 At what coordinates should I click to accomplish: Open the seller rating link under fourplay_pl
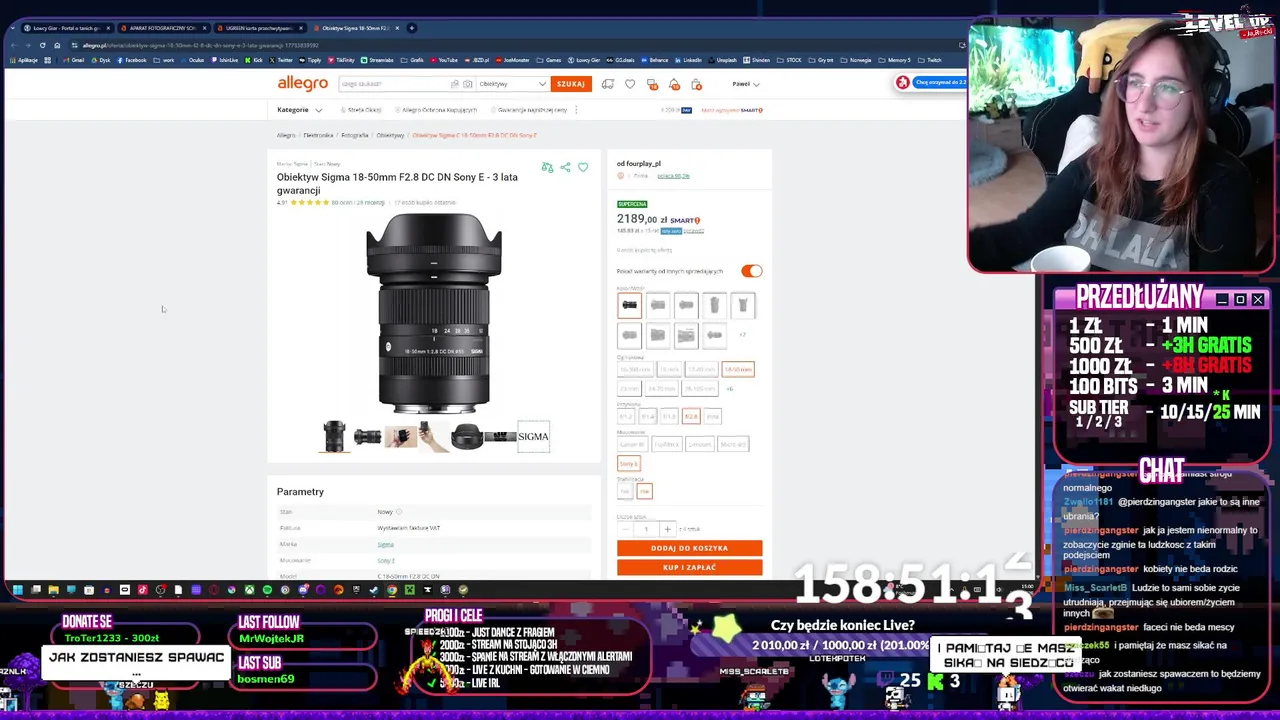[673, 176]
